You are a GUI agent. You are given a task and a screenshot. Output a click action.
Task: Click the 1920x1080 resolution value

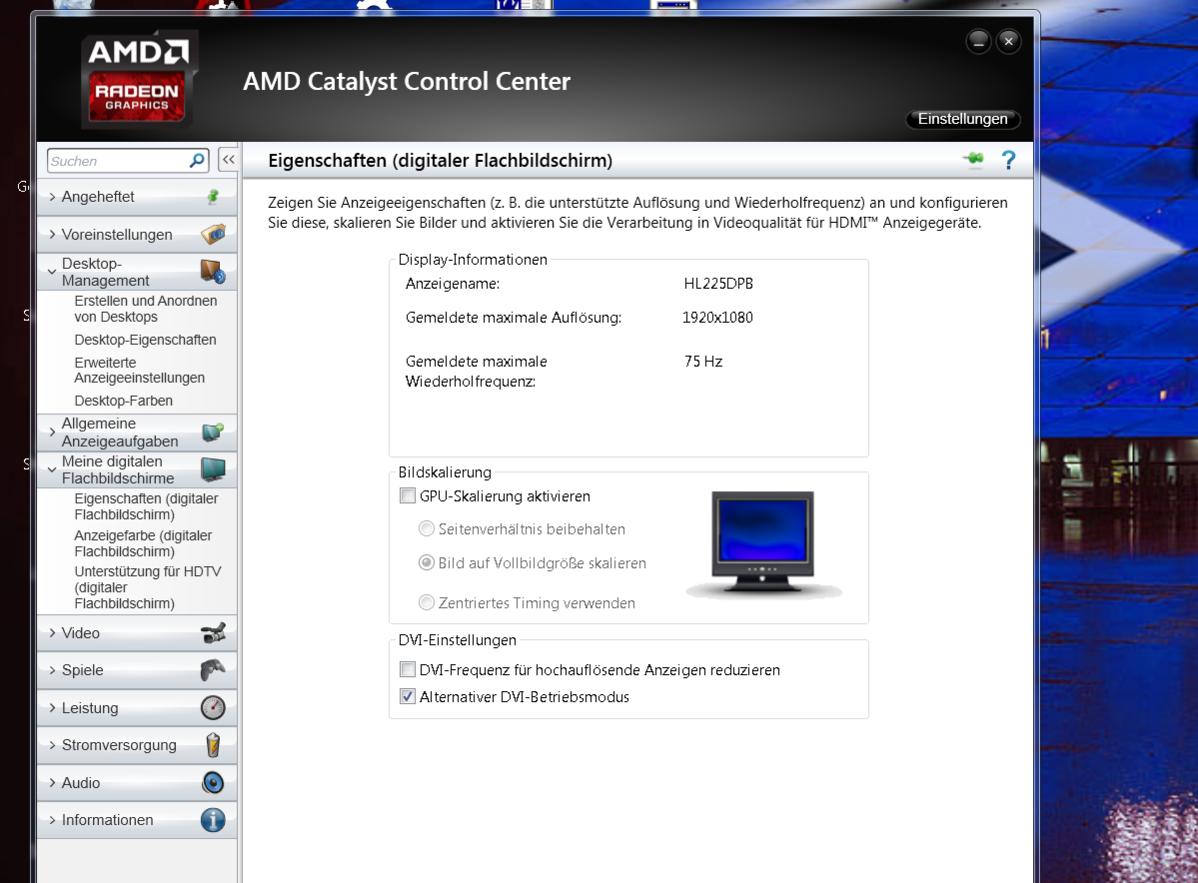pyautogui.click(x=717, y=317)
